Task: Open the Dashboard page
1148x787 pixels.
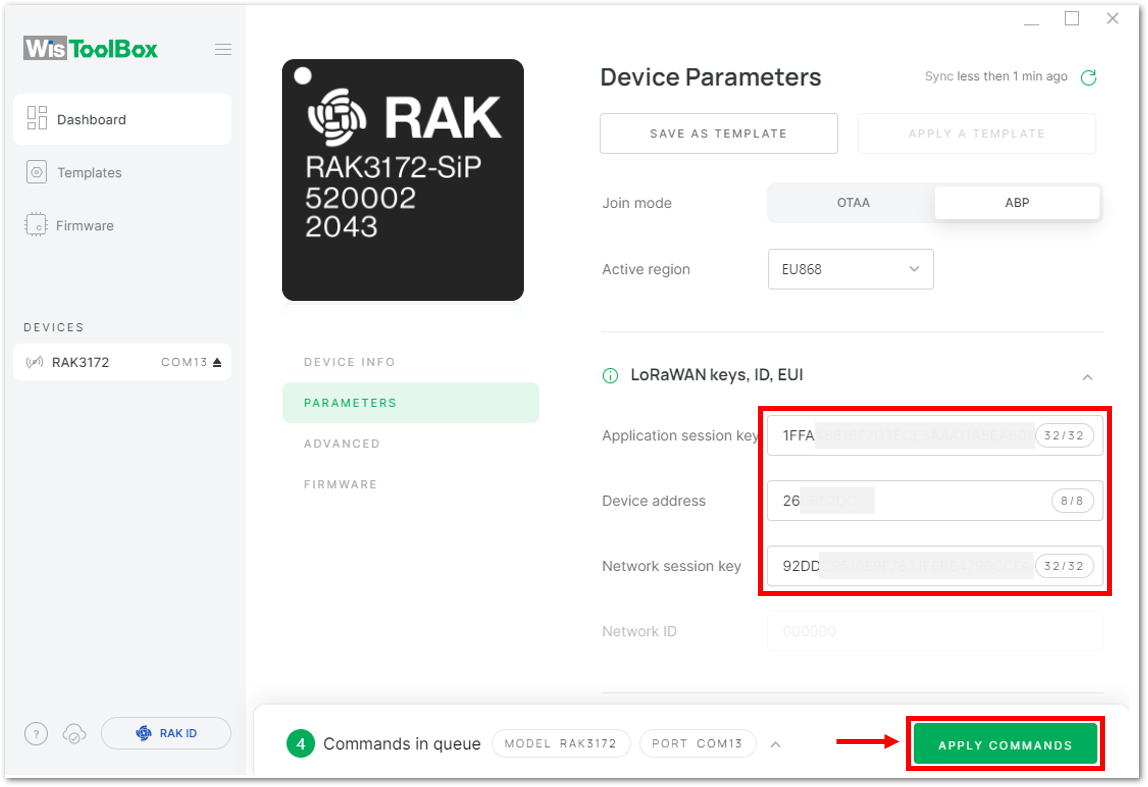Action: [122, 119]
